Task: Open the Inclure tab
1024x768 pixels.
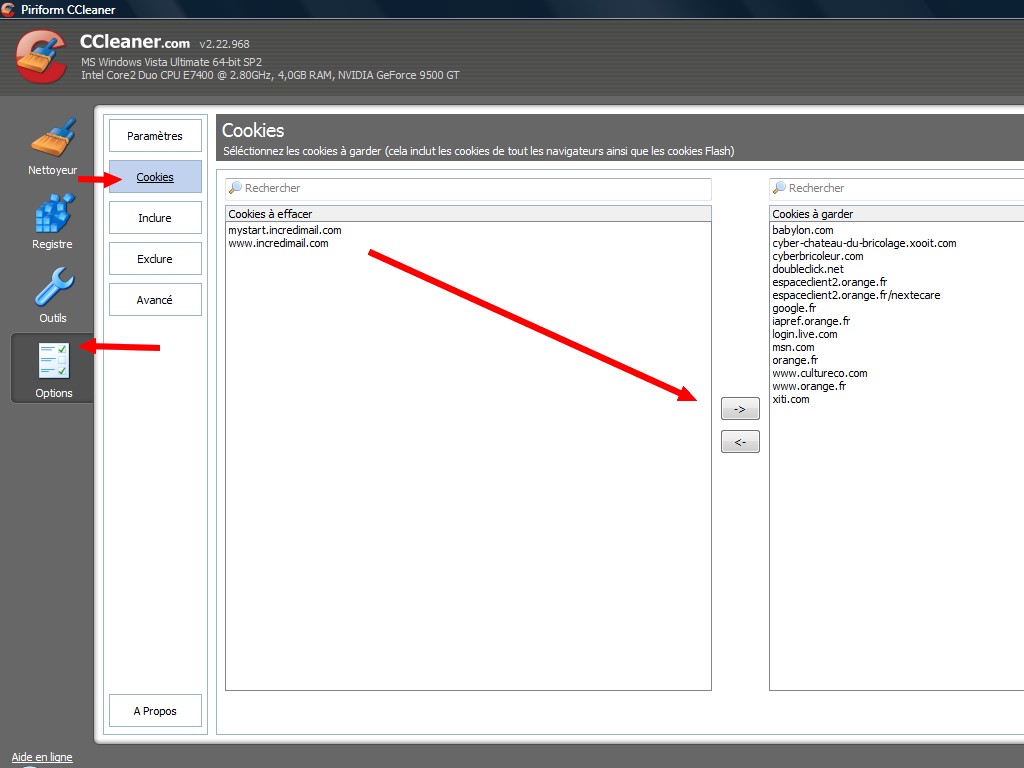Action: click(x=155, y=218)
